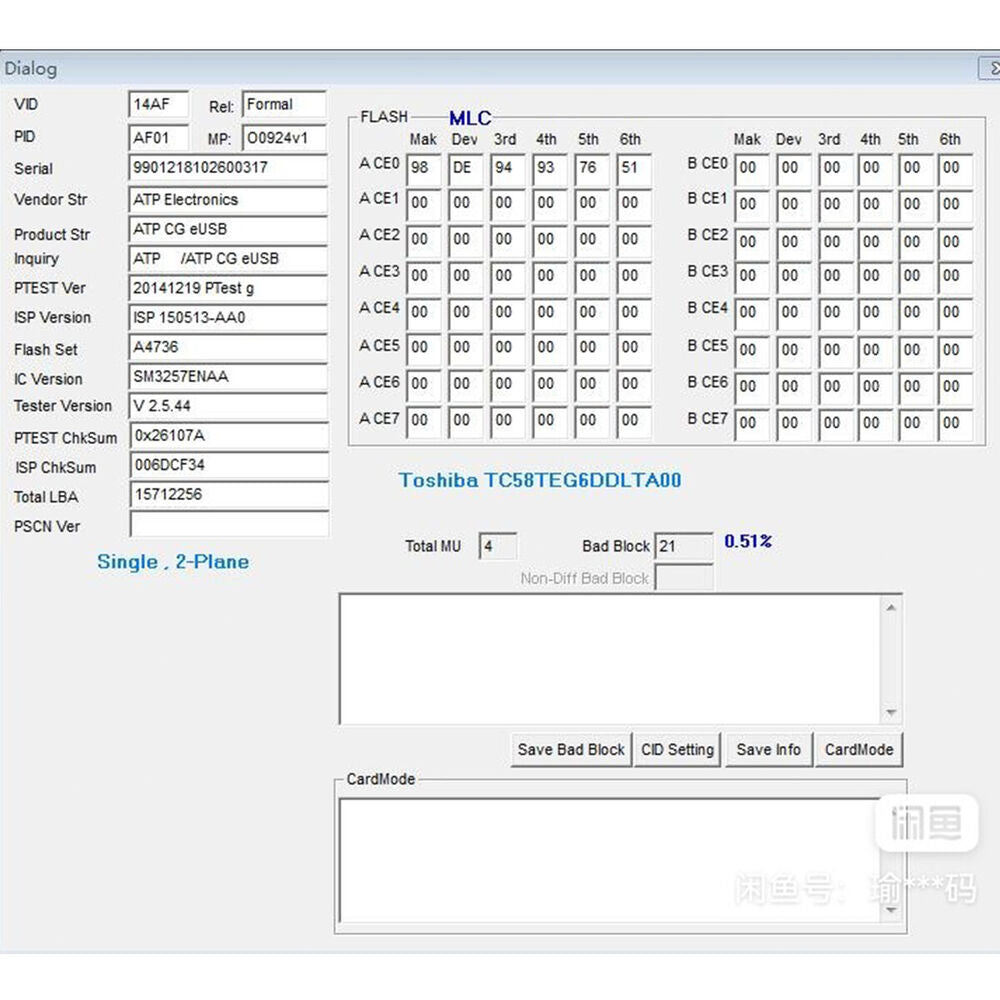The image size is (1000, 1000).
Task: Click the Flash Set field A4736
Action: tap(228, 349)
